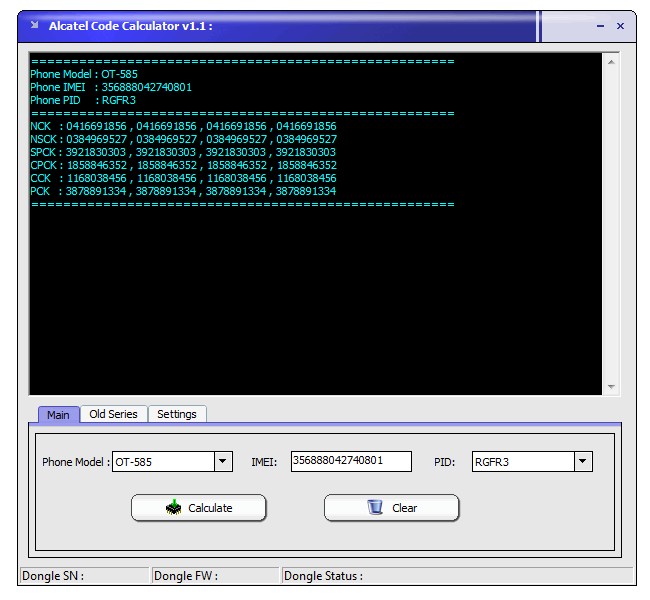Screen dimensions: 650x600
Task: Click the PCK code line in output
Action: tap(183, 191)
